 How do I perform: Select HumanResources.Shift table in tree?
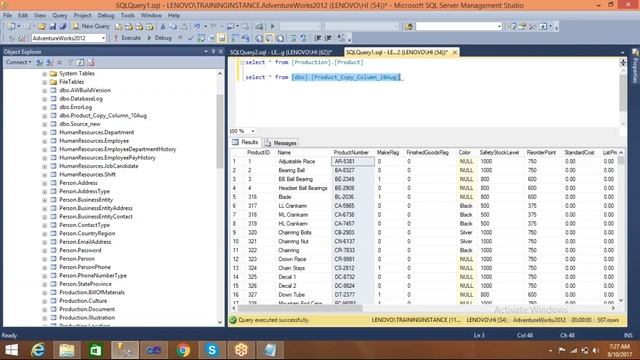coord(87,174)
